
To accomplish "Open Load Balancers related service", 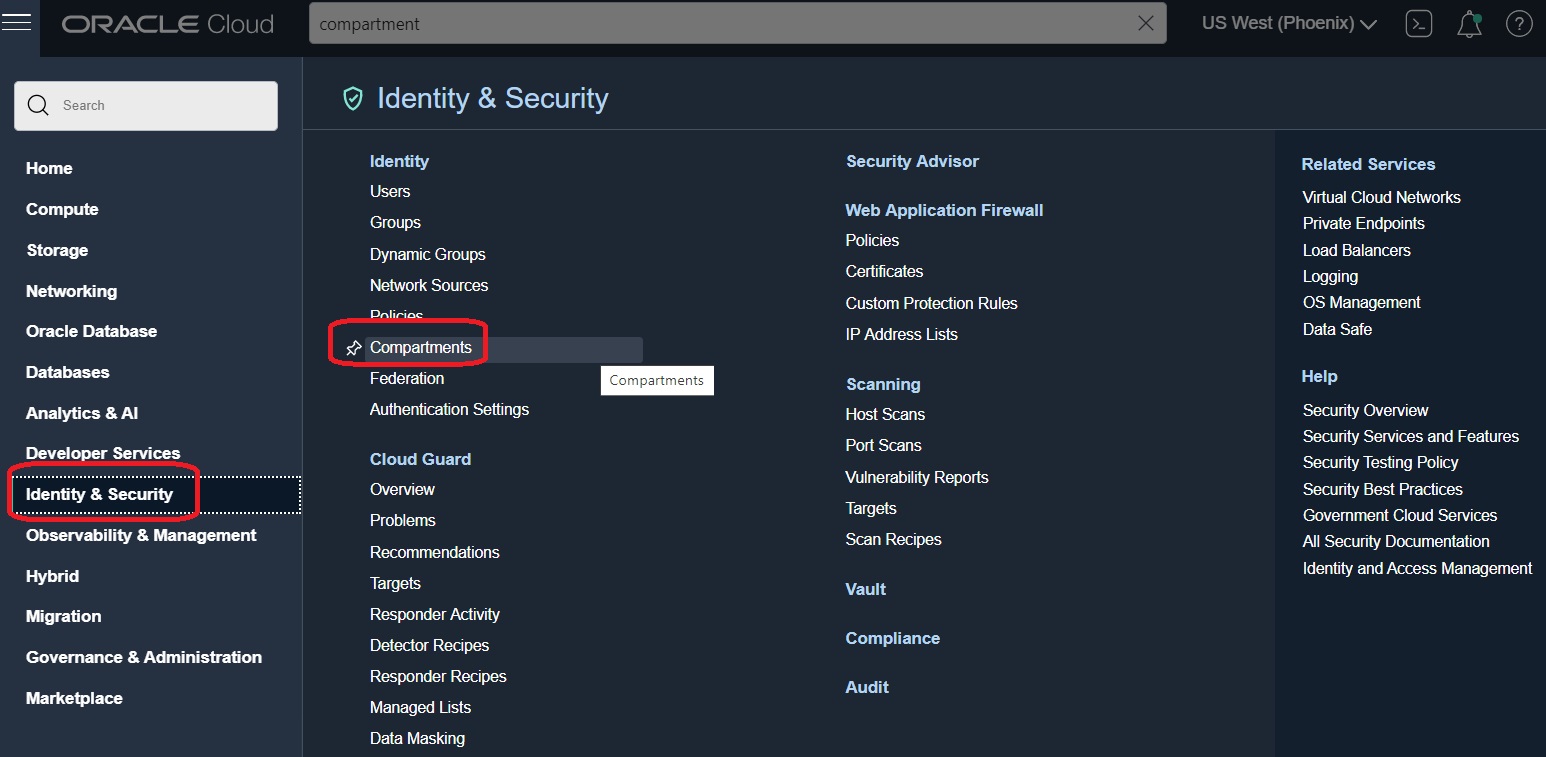I will [x=1356, y=250].
